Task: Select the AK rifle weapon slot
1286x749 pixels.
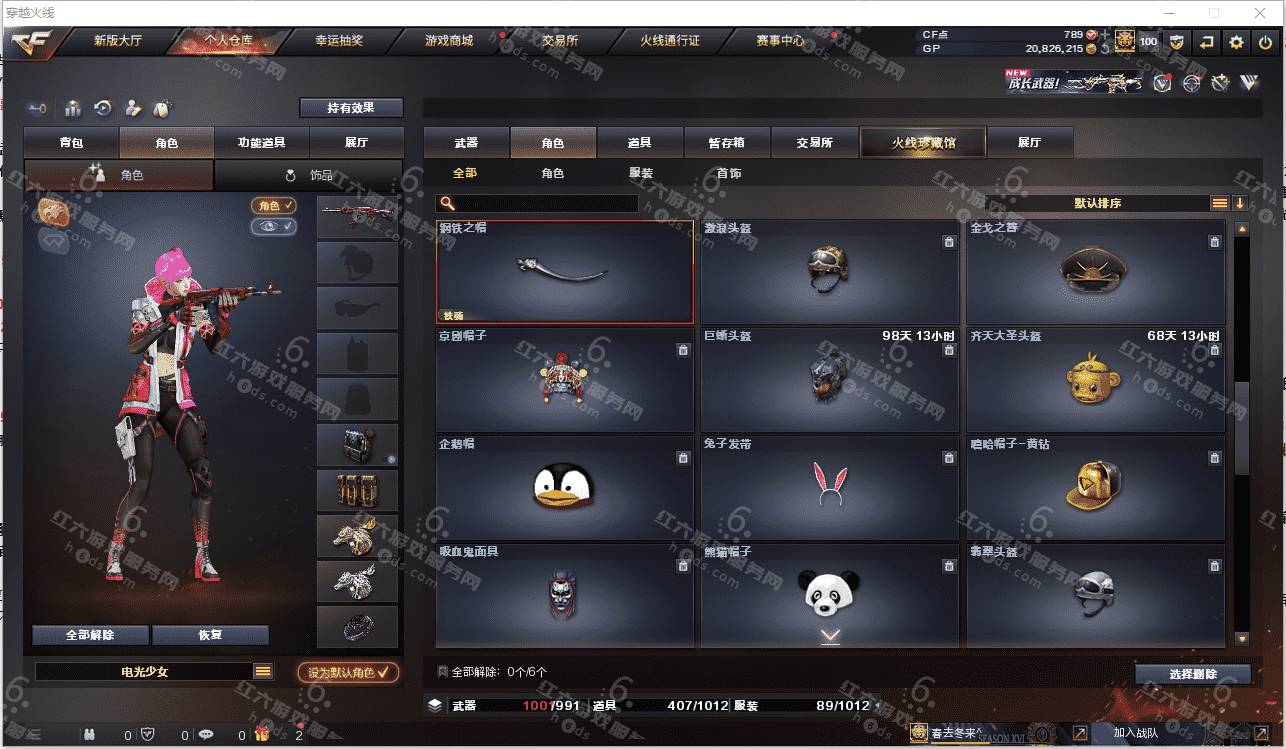Action: click(x=357, y=217)
